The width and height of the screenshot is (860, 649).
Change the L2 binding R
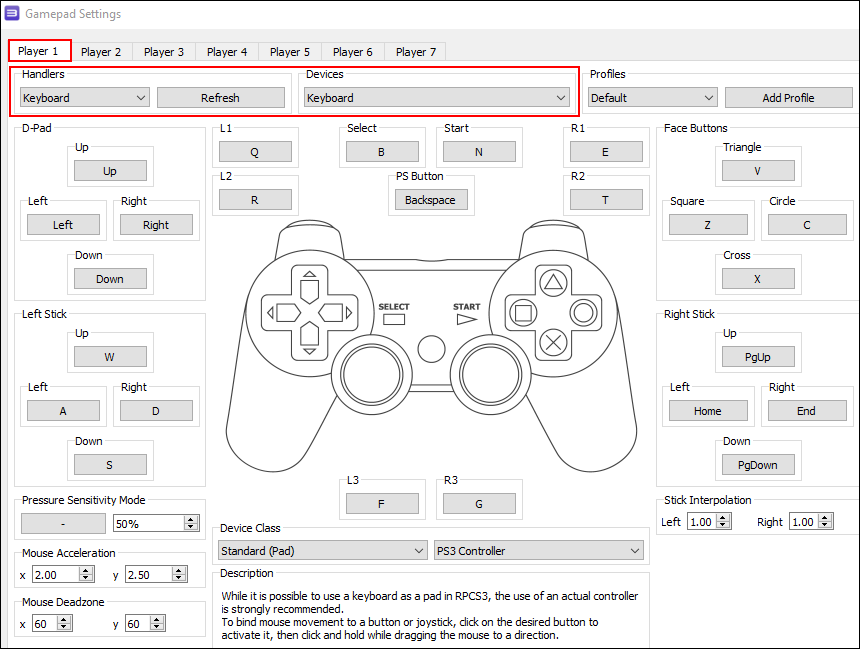(255, 200)
